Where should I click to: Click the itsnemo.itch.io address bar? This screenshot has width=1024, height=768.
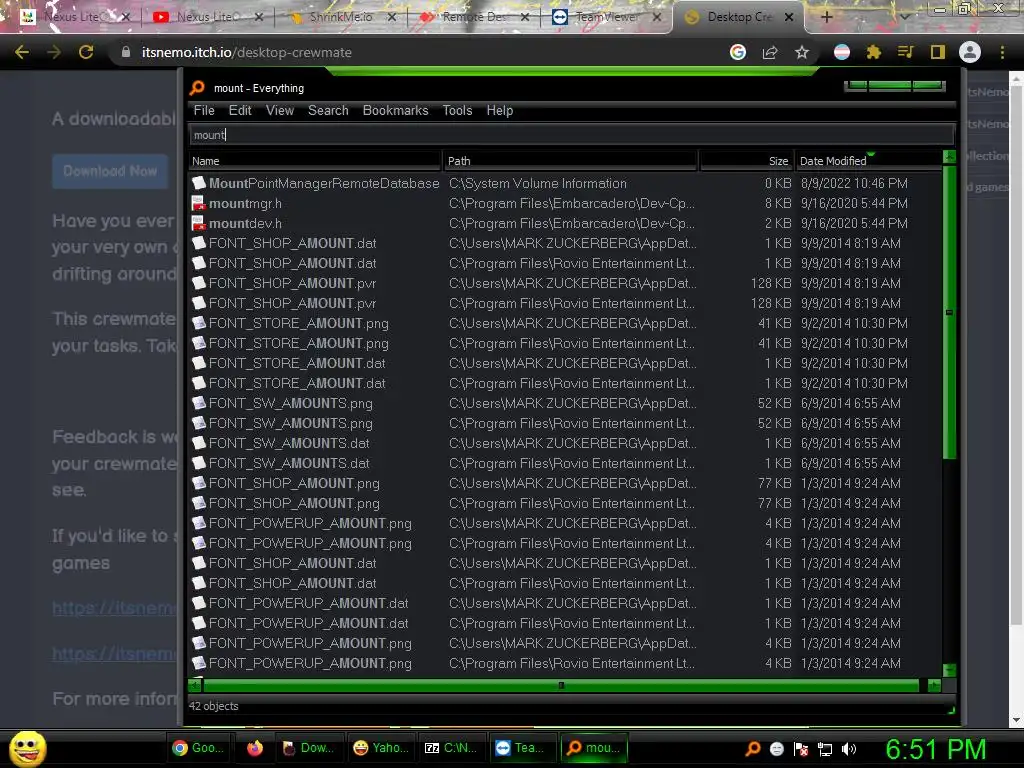pos(247,52)
